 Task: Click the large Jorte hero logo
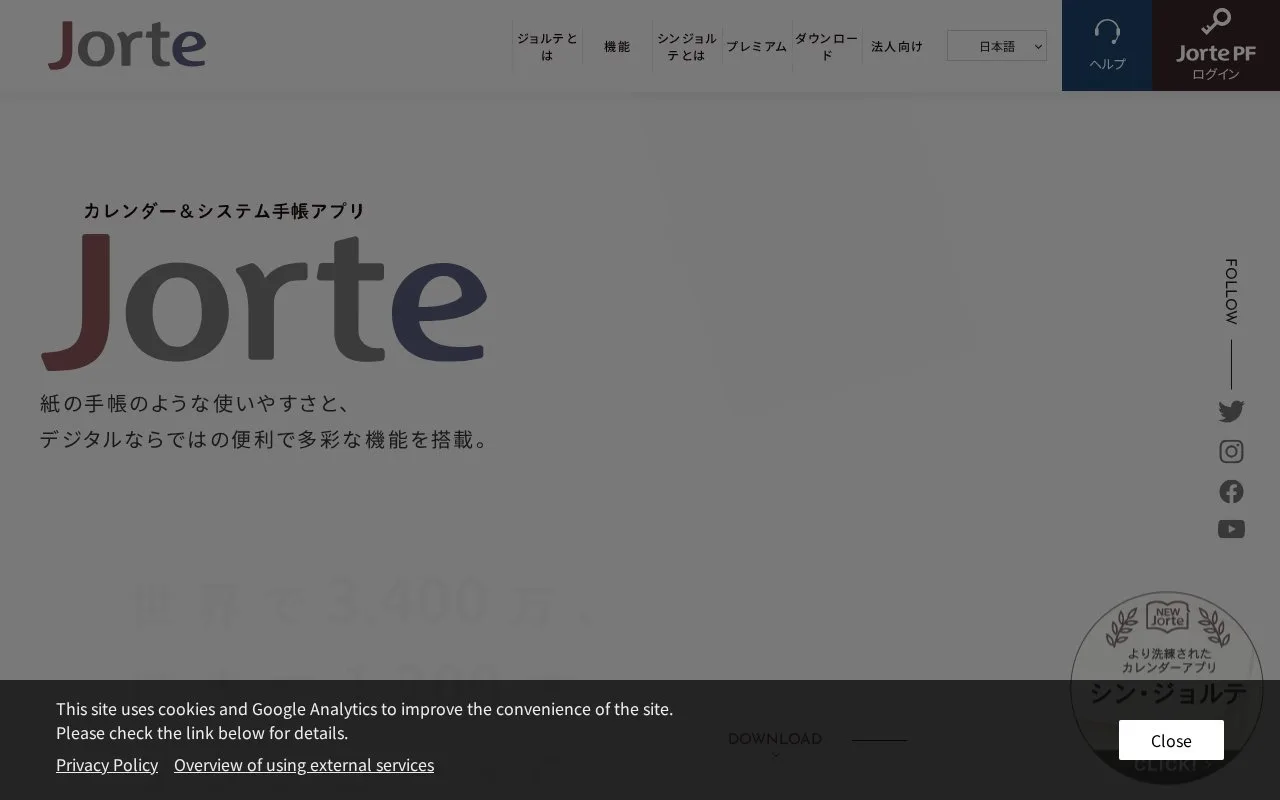point(264,302)
